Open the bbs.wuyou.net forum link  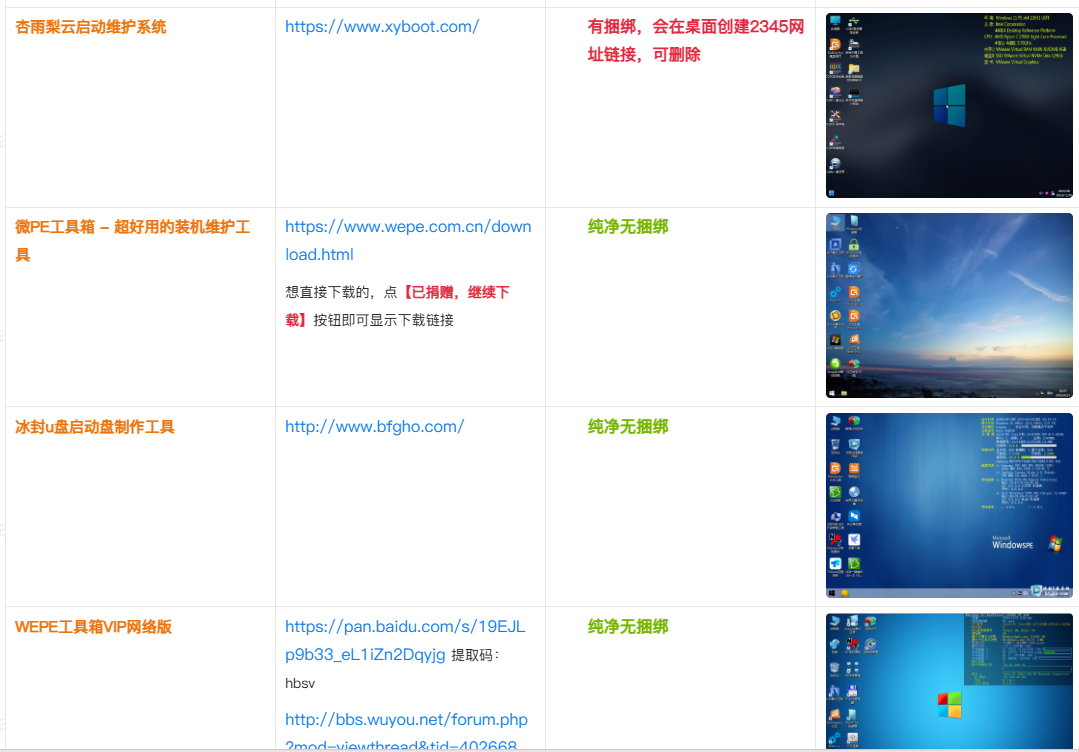406,720
